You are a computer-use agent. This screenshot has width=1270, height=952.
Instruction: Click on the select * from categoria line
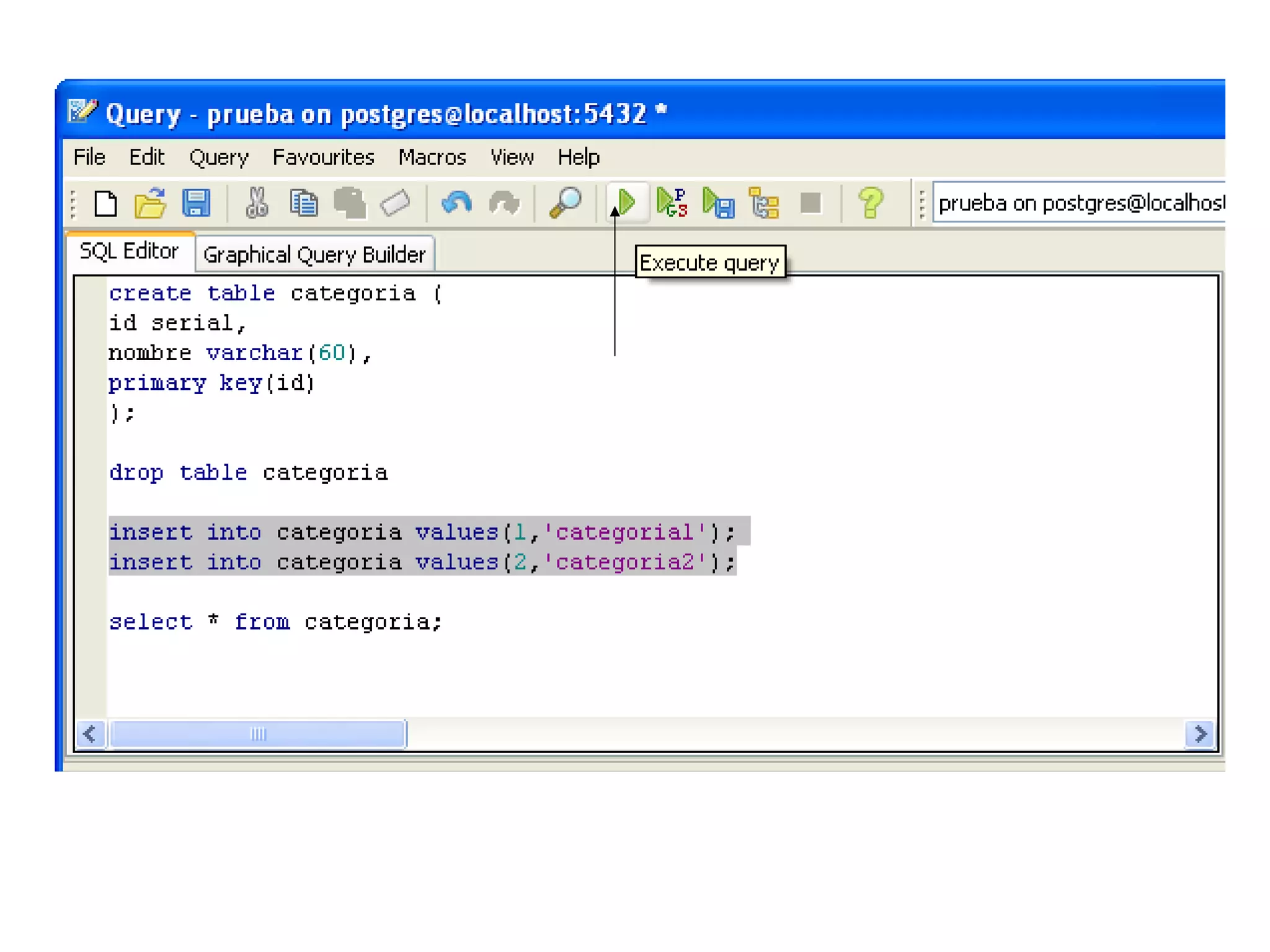(x=276, y=622)
